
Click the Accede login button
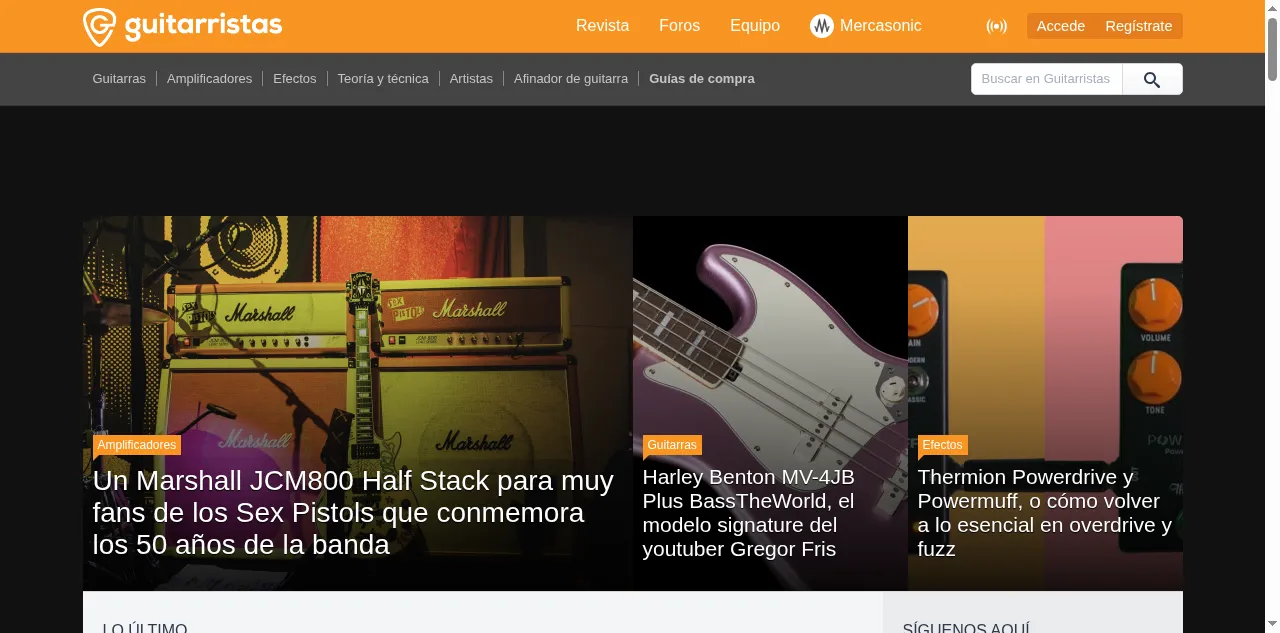(x=1061, y=26)
